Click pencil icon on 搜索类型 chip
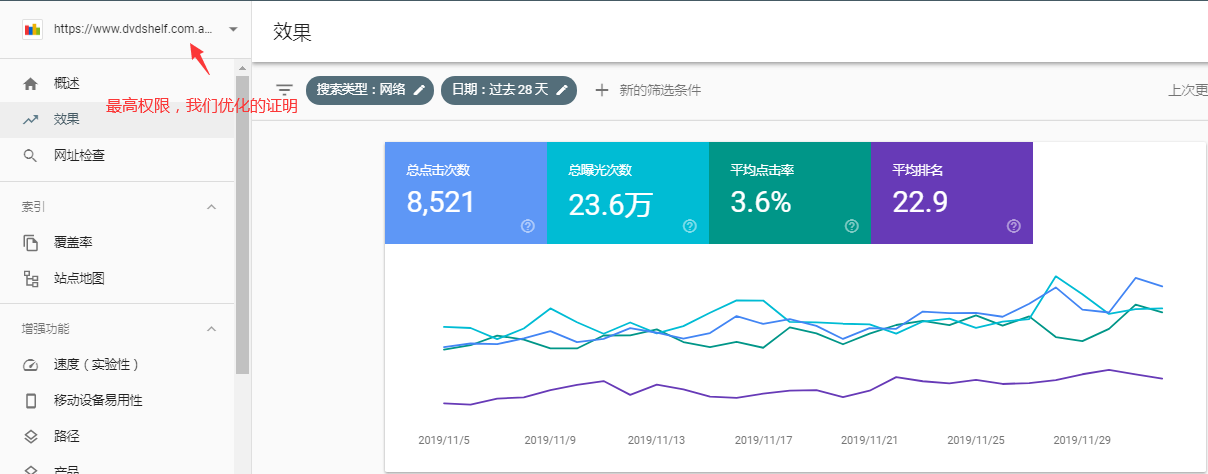 point(420,90)
